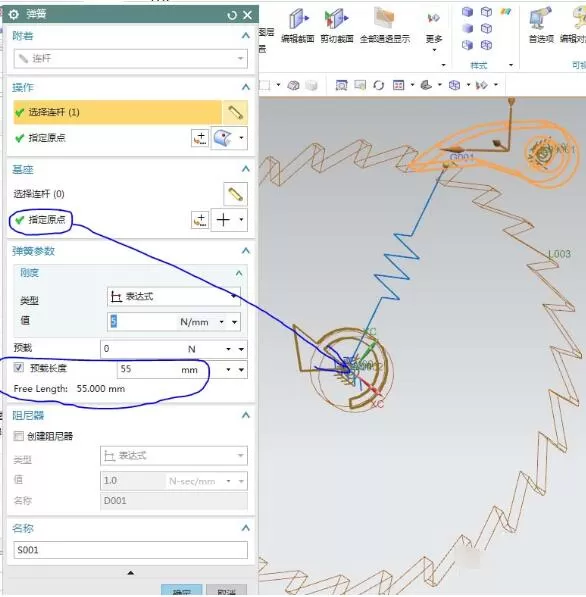This screenshot has width=586, height=597.
Task: Click the bottom-right cube style icon
Action: click(486, 45)
